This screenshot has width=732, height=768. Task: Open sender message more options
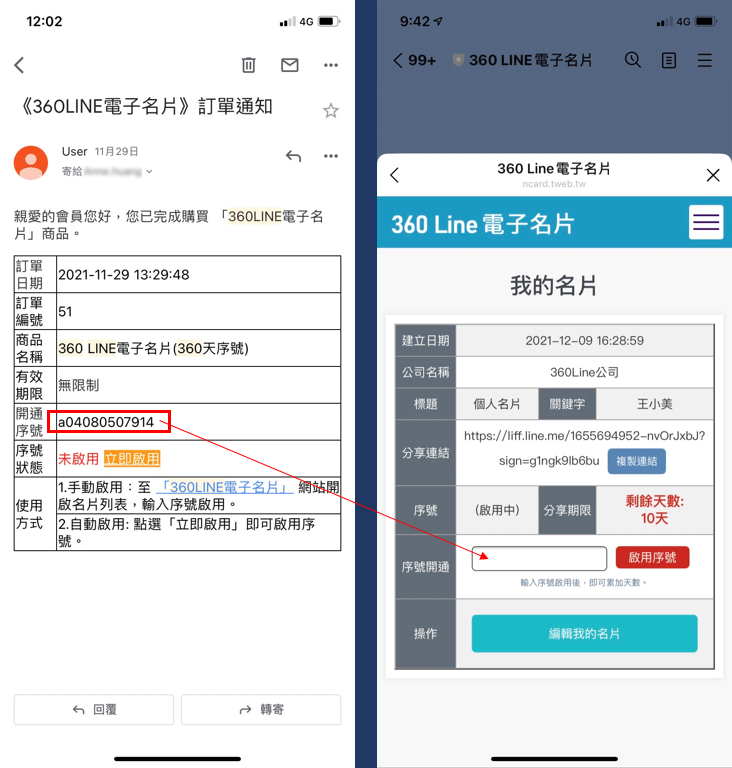(x=331, y=156)
